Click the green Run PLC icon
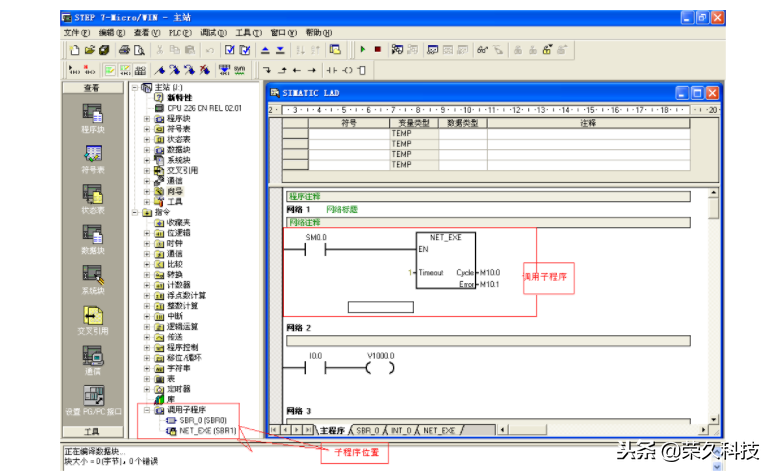 point(363,49)
